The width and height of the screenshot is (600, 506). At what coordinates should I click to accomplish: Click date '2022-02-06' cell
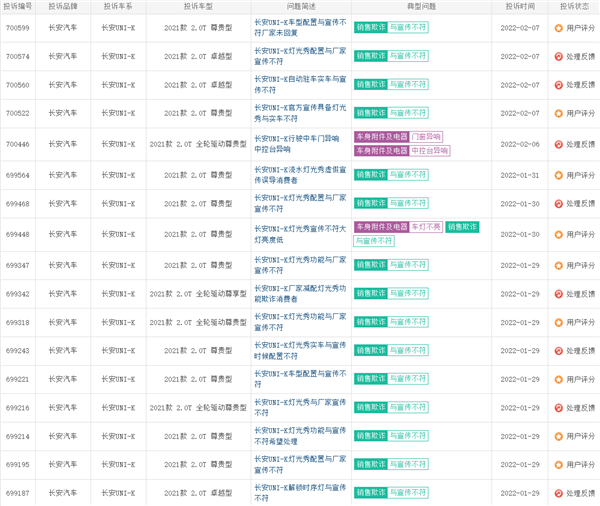520,144
